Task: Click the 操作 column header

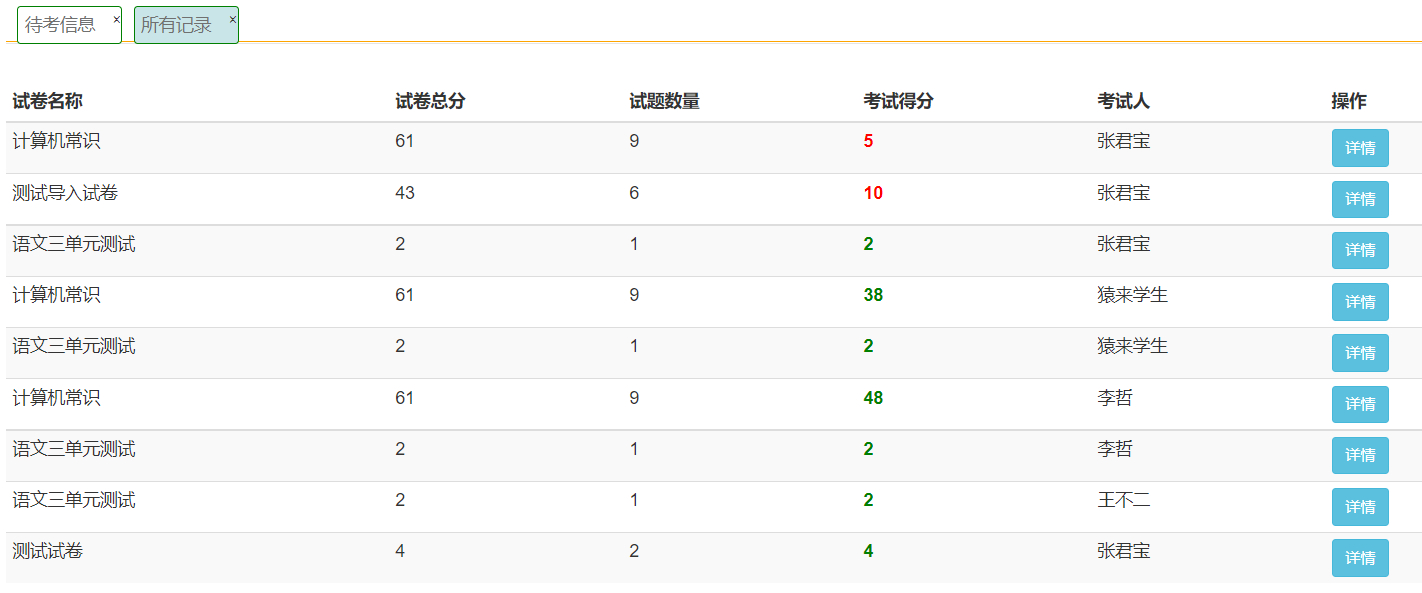Action: 1349,101
